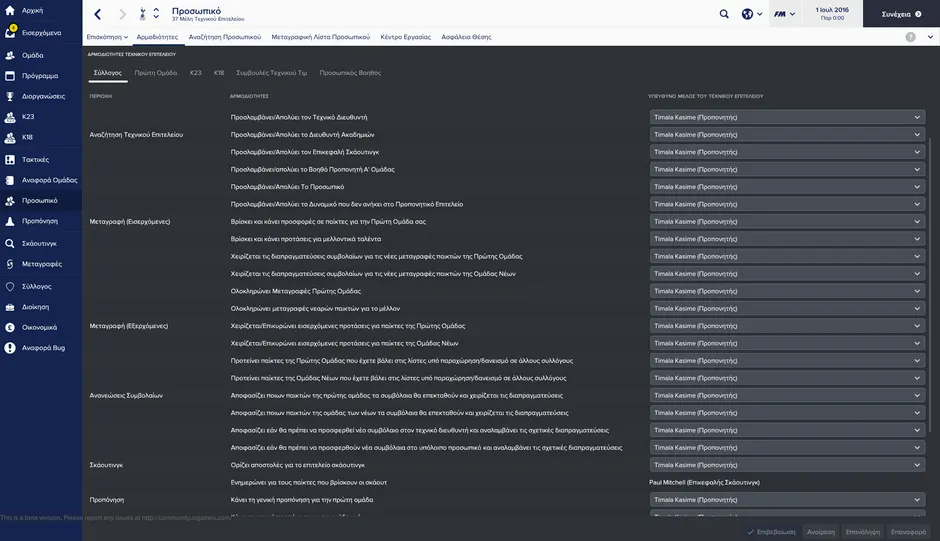The width and height of the screenshot is (940, 541).
Task: Open Διοργανώσεις competitions trophy icon
Action: (10, 96)
